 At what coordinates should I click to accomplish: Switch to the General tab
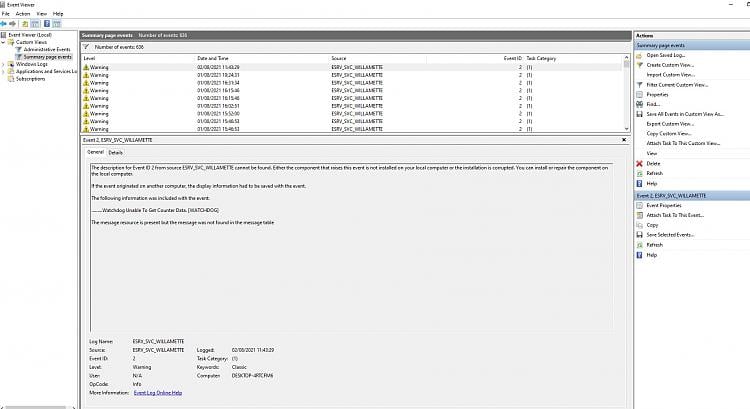(x=95, y=152)
